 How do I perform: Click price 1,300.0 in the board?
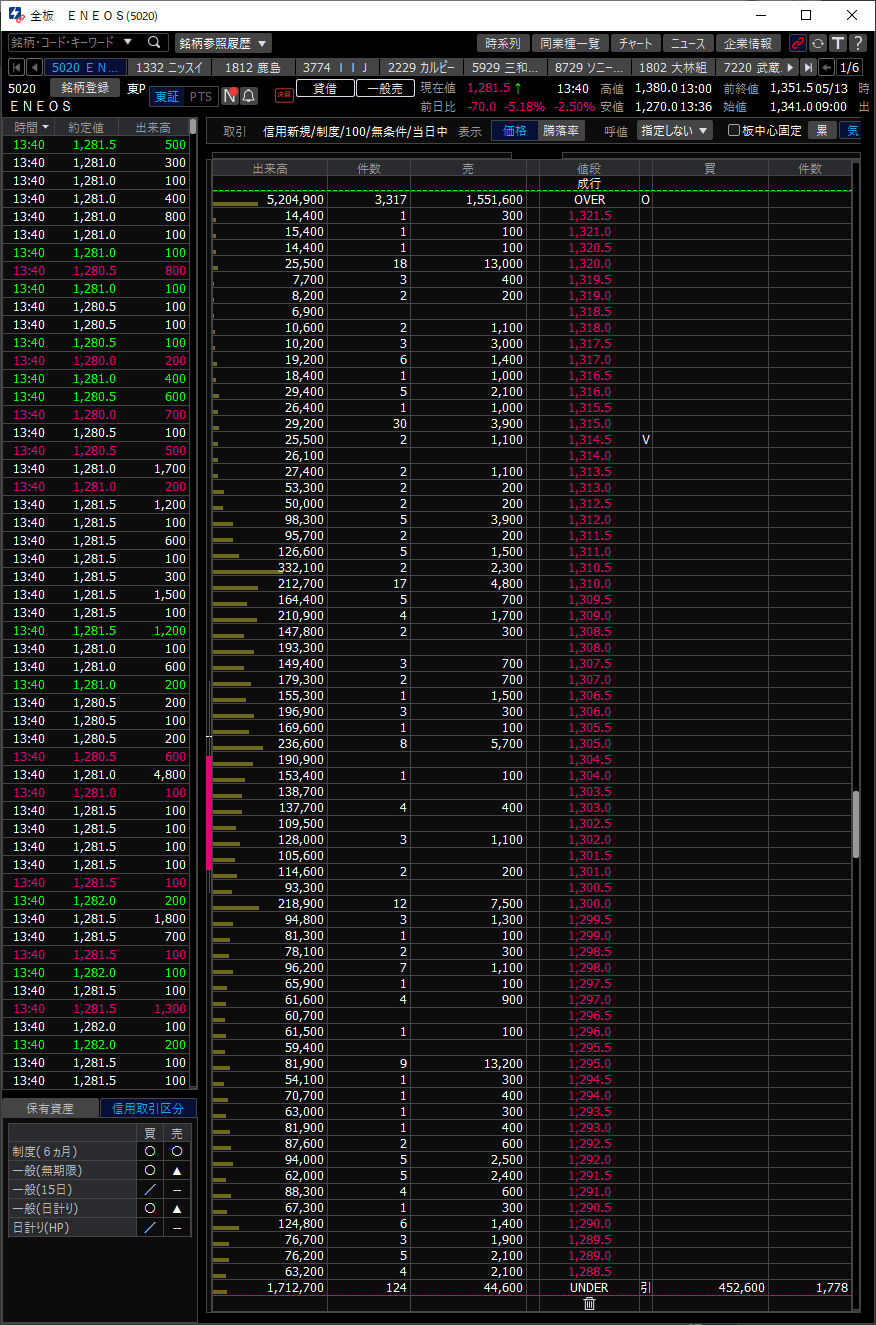(x=589, y=903)
